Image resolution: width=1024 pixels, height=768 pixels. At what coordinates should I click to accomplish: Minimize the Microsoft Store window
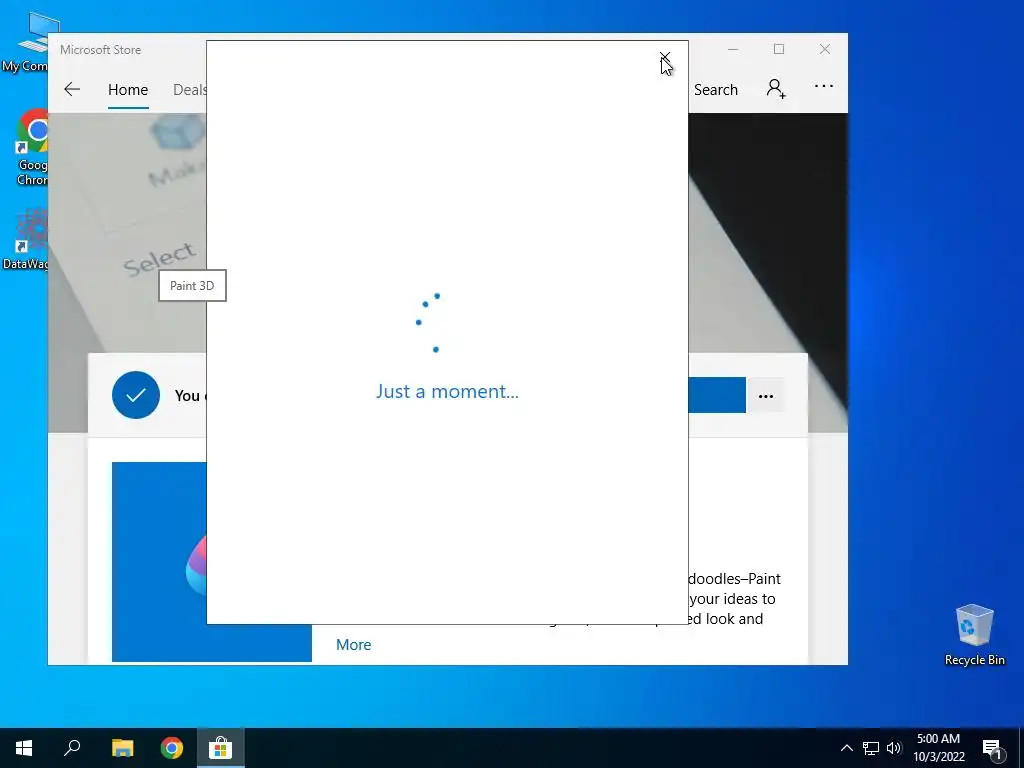pyautogui.click(x=733, y=50)
